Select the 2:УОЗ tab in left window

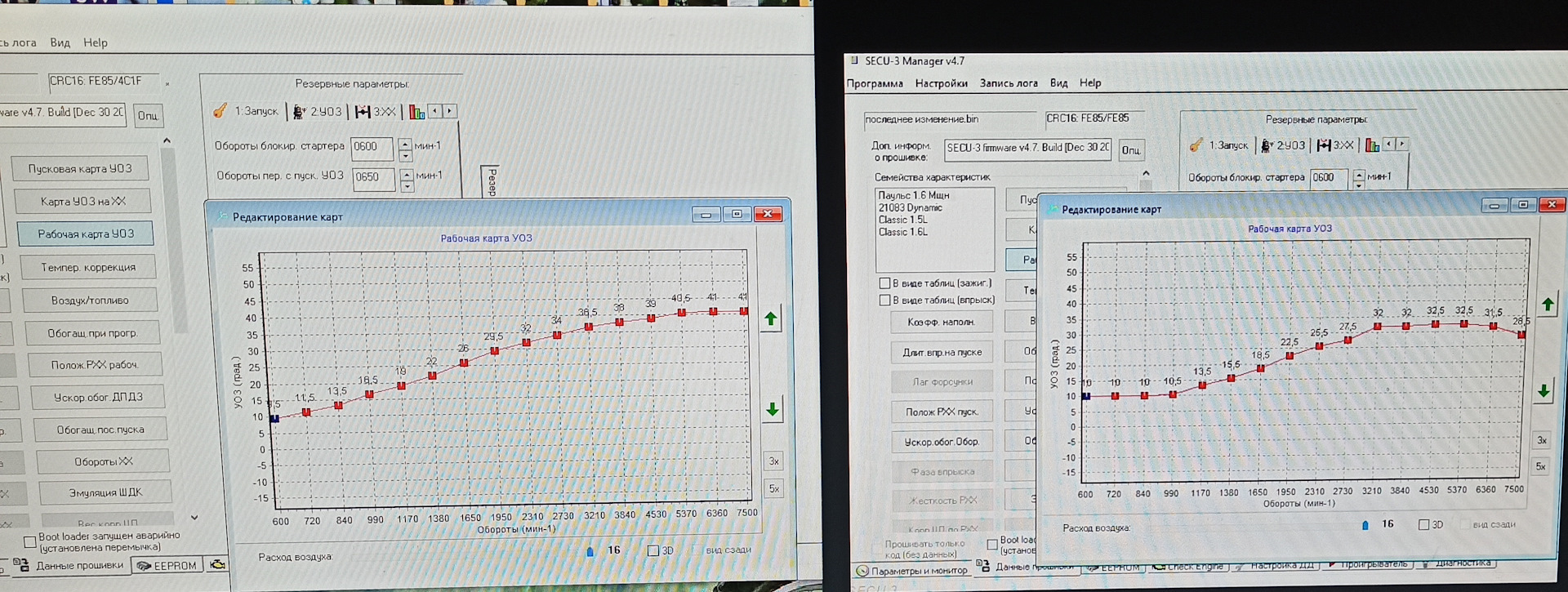tap(318, 112)
